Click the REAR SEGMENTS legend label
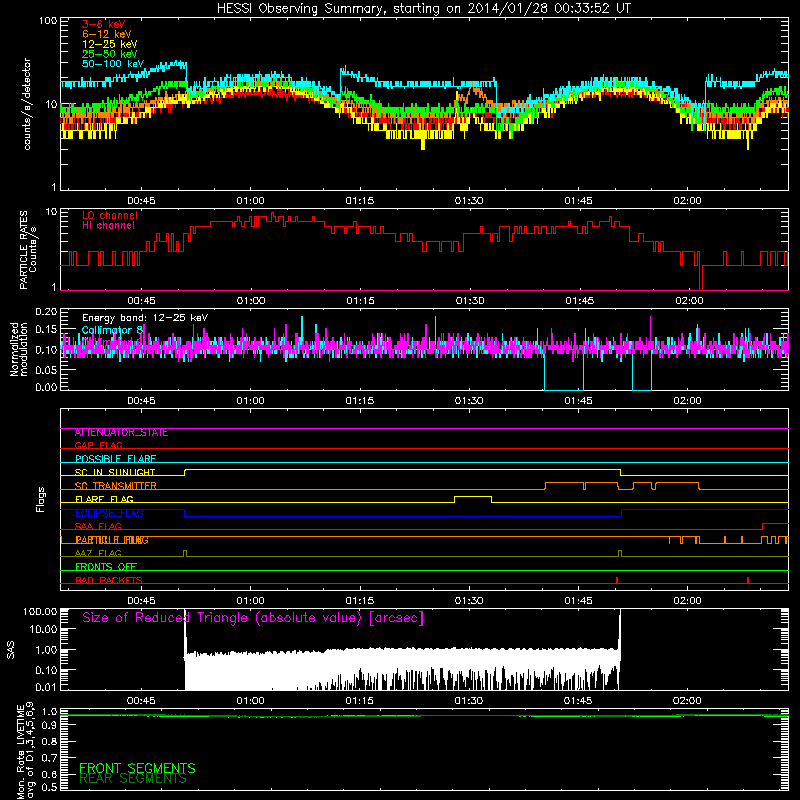The width and height of the screenshot is (800, 800). [133, 779]
